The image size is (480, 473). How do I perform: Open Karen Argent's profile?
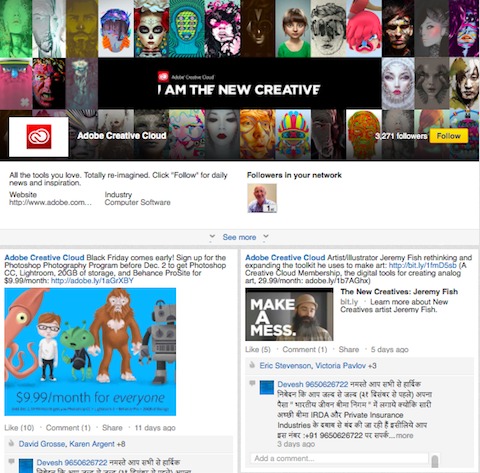click(x=92, y=444)
